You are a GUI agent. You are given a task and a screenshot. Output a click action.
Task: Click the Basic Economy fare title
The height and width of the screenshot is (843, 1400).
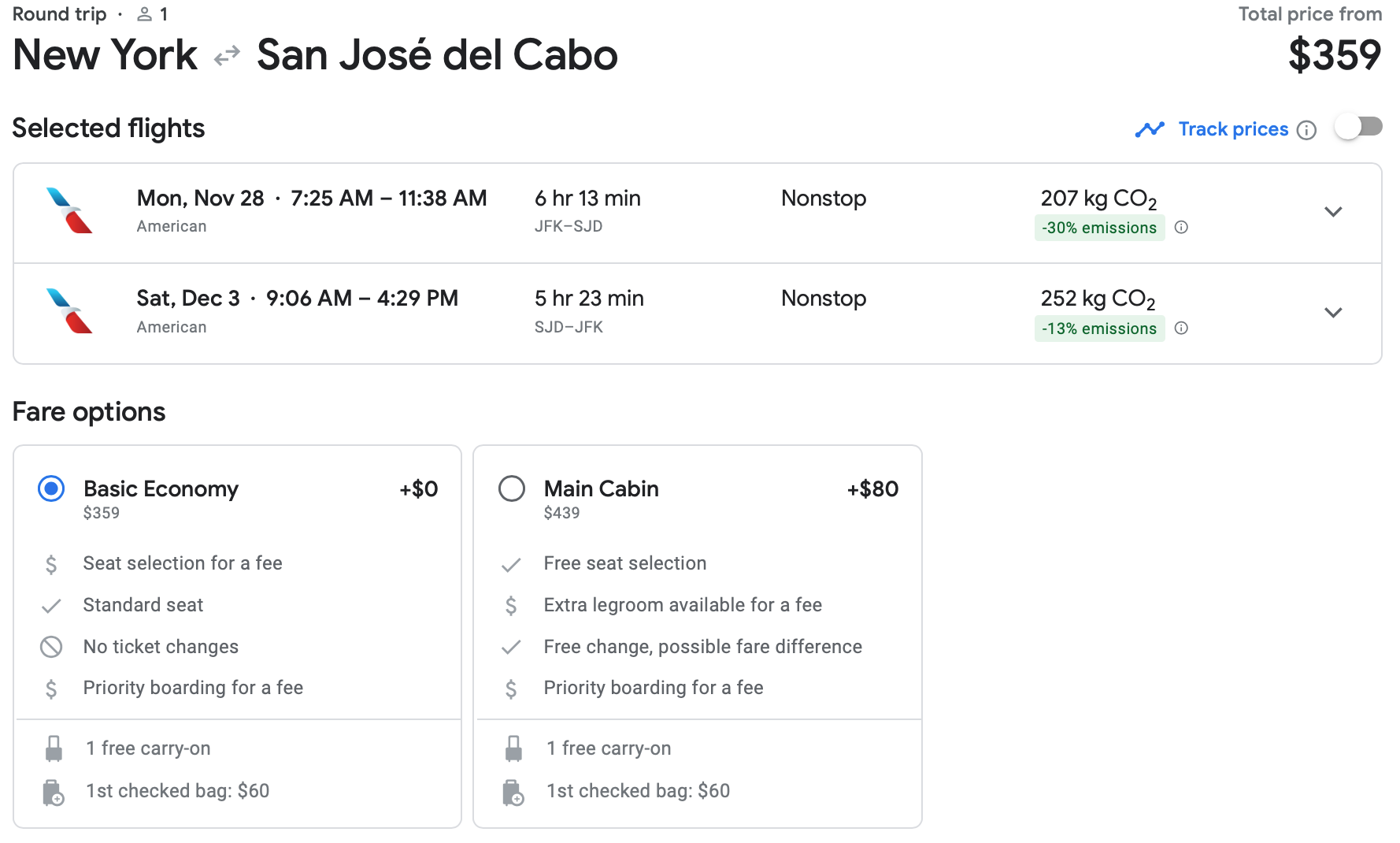161,489
